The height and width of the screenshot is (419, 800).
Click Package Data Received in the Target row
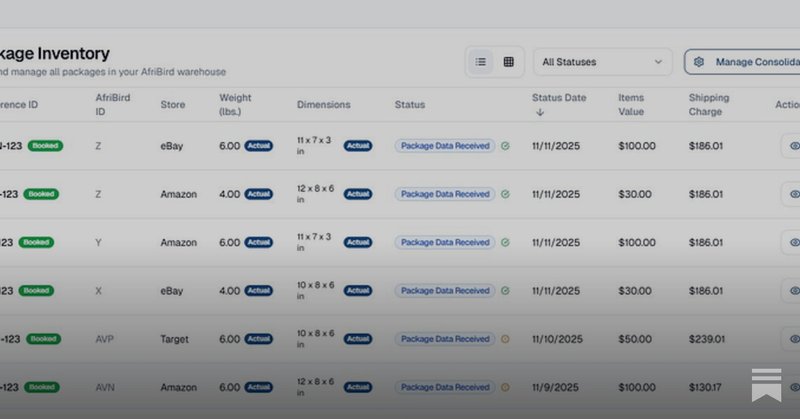pos(445,339)
